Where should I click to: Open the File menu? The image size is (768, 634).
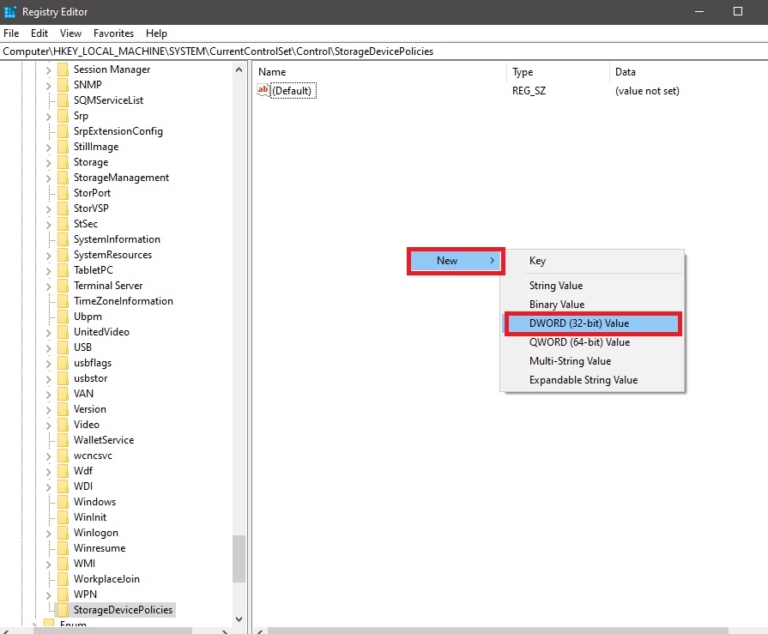(x=11, y=33)
